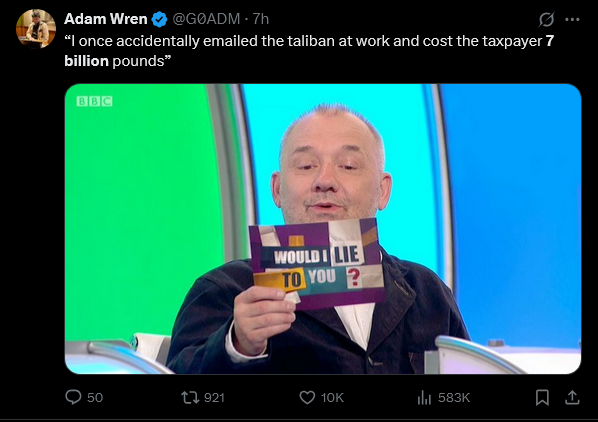The image size is (598, 422).
Task: Click the 10K likes count
Action: tap(332, 398)
